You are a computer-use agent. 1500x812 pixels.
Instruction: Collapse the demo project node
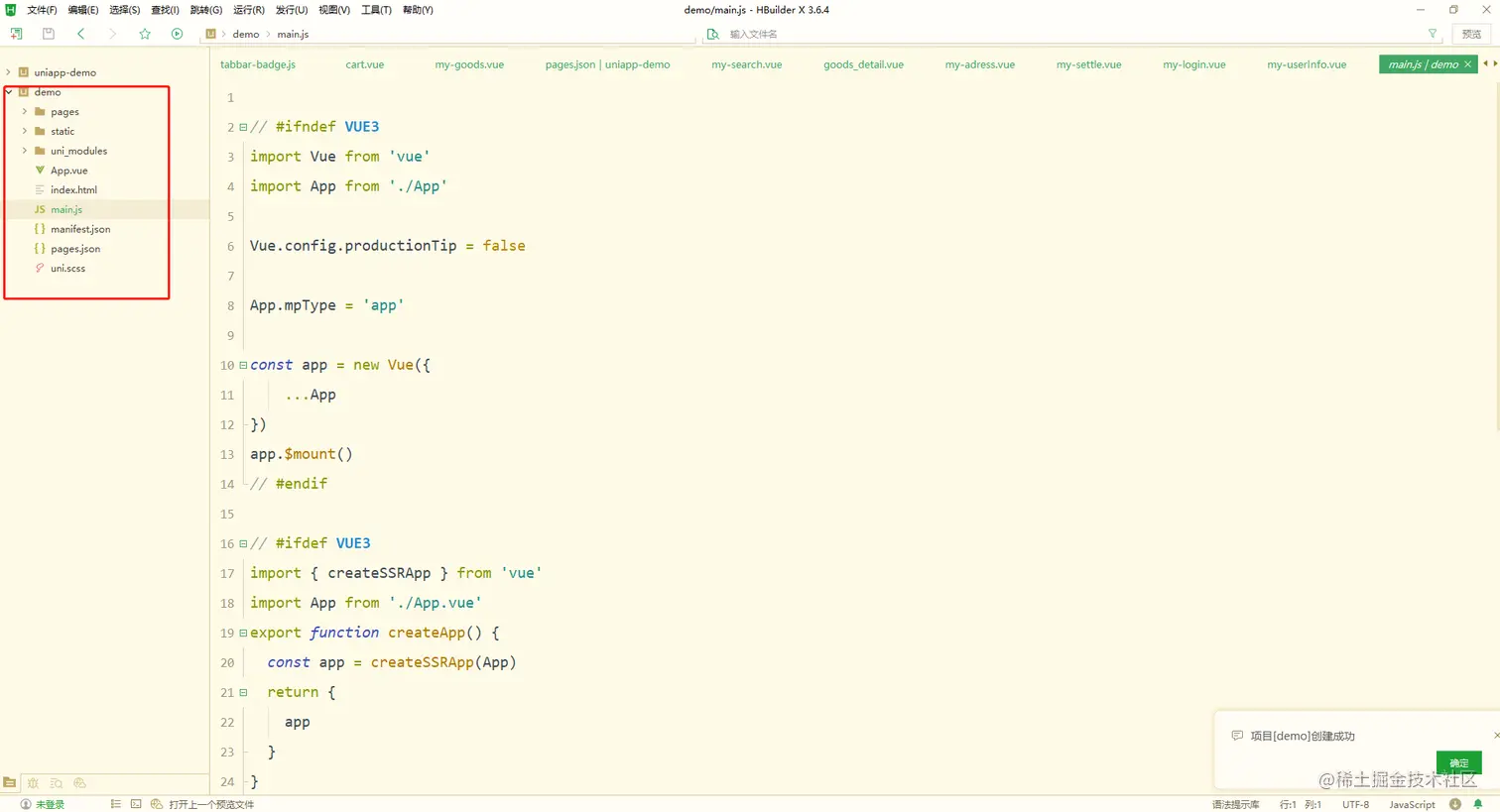click(x=9, y=92)
